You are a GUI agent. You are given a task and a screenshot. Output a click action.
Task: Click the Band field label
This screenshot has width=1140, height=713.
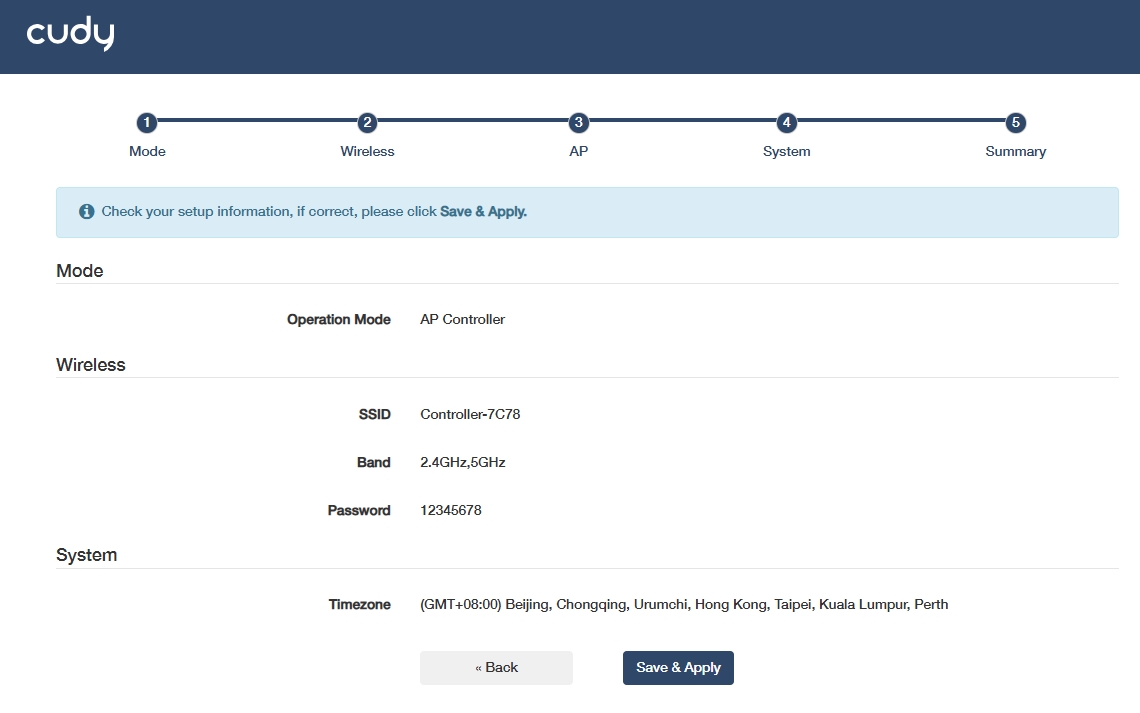coord(374,462)
